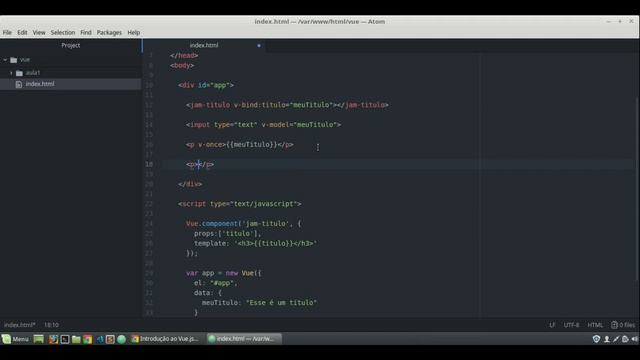Select the vue folder icon
This screenshot has height=360, width=640.
(x=14, y=60)
